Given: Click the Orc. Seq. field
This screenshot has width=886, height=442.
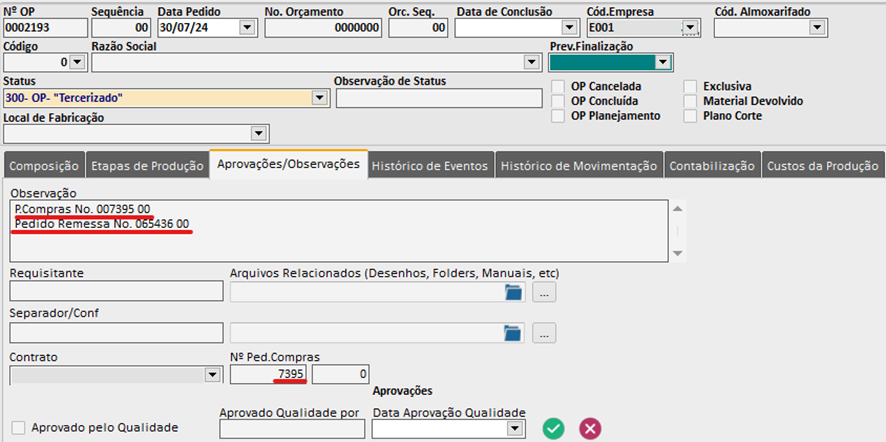Looking at the screenshot, I should click(418, 28).
